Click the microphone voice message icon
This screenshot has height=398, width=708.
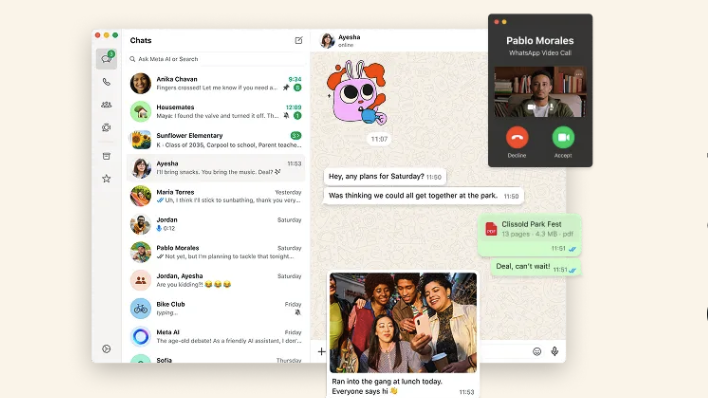pyautogui.click(x=554, y=351)
